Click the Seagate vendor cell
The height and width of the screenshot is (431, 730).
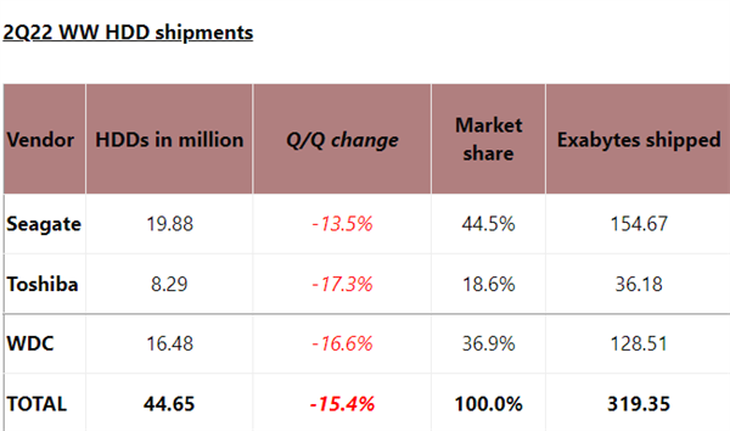pyautogui.click(x=43, y=224)
